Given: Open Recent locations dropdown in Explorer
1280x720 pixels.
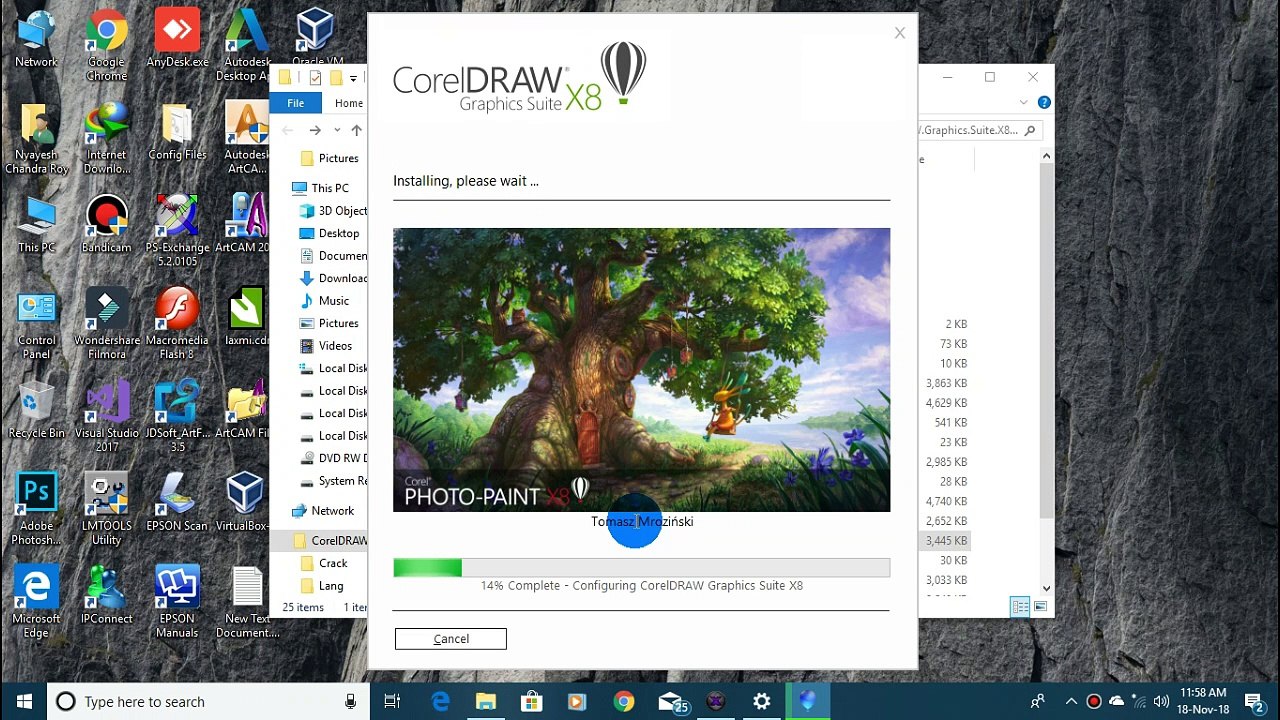Looking at the screenshot, I should coord(337,130).
